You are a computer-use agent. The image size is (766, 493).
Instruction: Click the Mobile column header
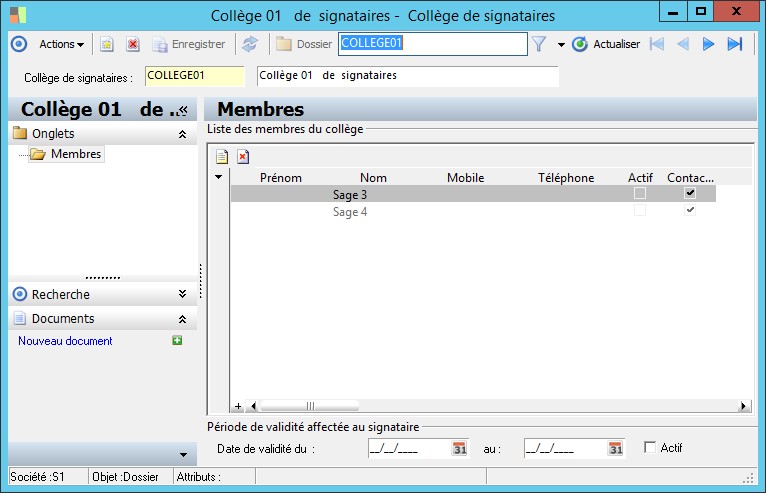466,178
